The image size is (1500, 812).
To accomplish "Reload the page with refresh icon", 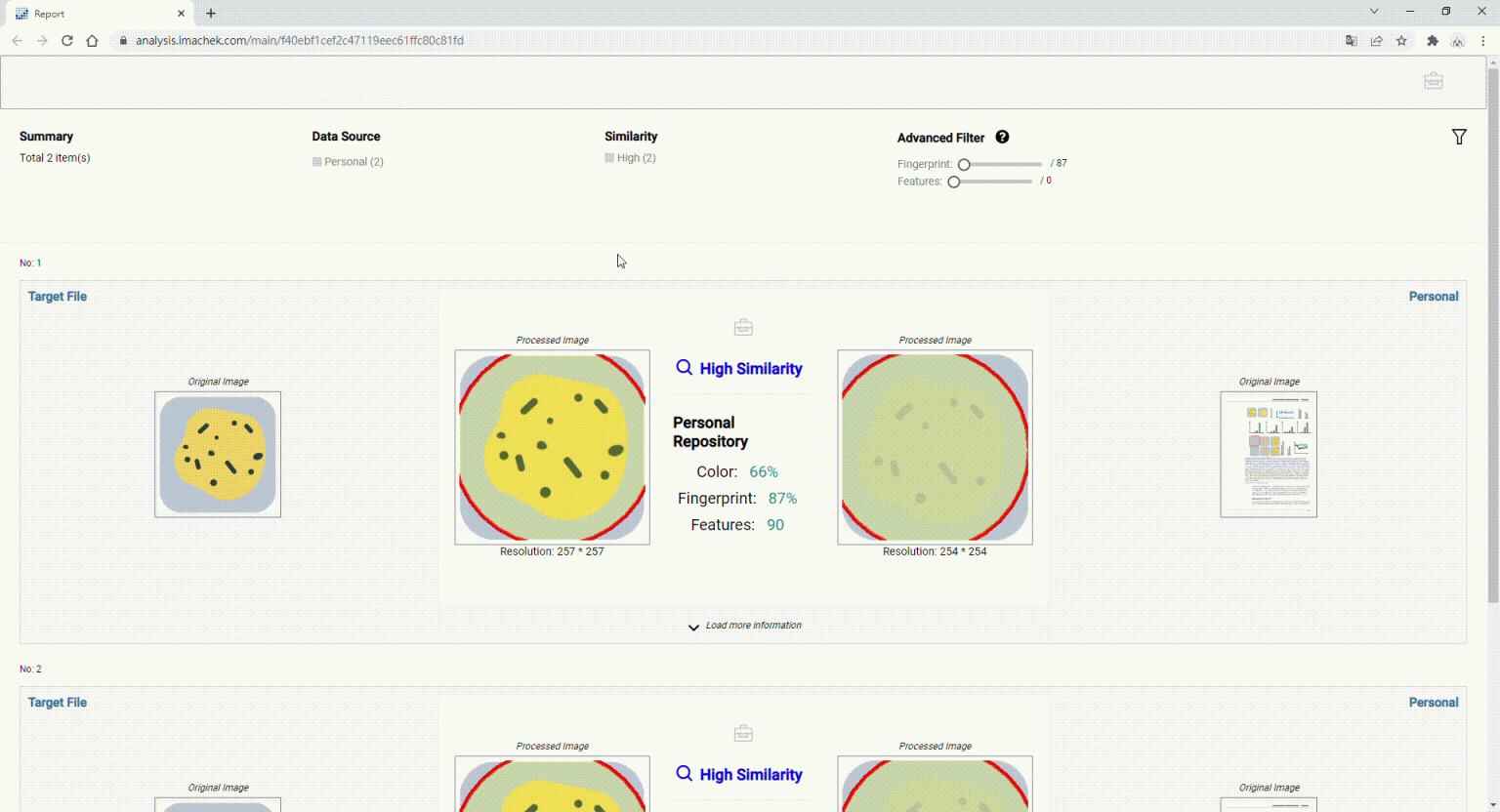I will click(x=67, y=41).
